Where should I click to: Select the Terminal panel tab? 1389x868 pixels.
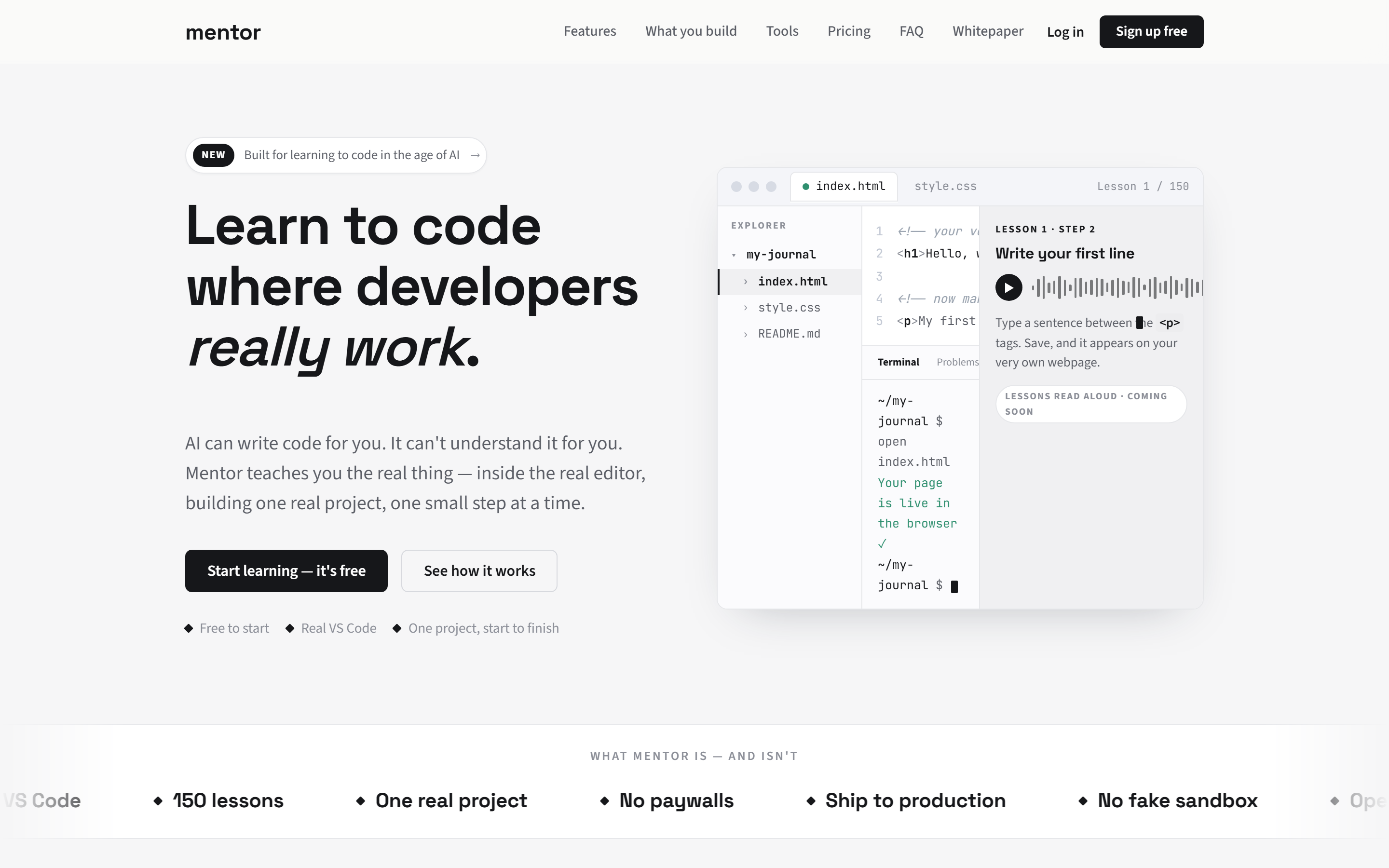click(898, 362)
